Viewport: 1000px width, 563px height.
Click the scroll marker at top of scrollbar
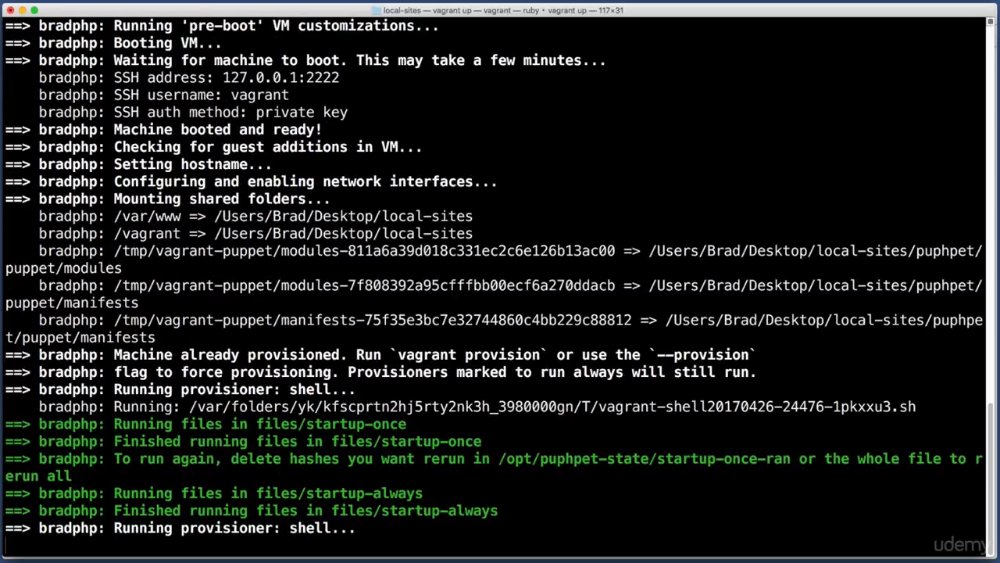point(990,22)
